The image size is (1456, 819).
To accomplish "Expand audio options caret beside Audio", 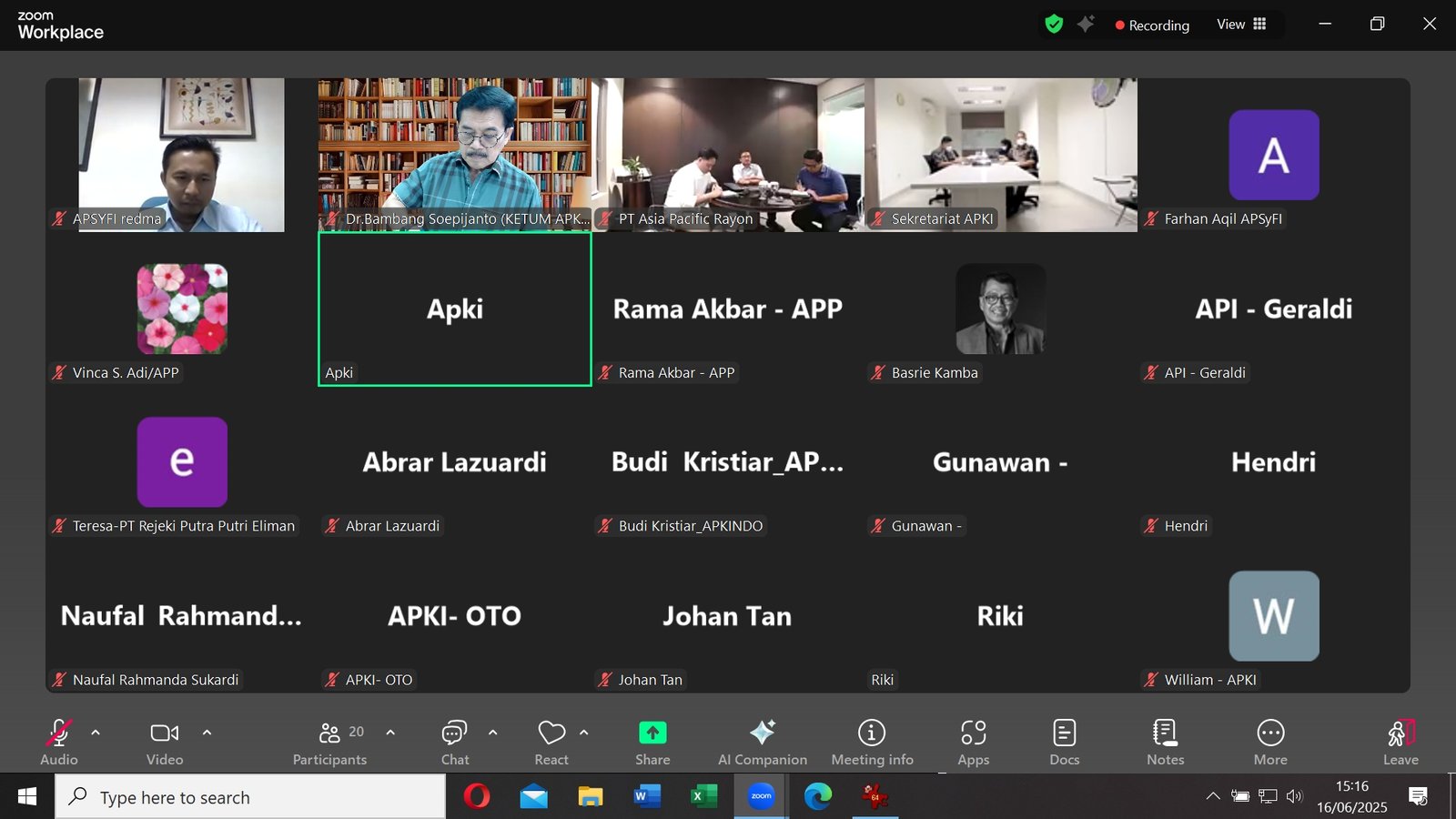I will [96, 733].
